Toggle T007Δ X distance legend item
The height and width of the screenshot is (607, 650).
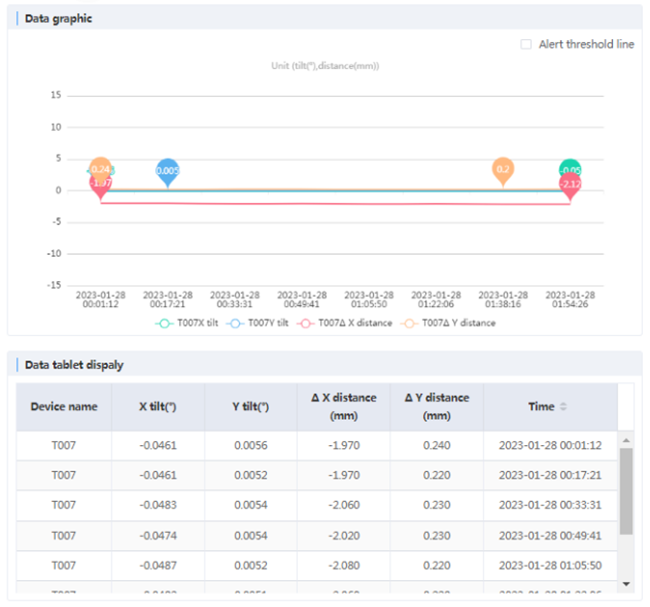(344, 323)
